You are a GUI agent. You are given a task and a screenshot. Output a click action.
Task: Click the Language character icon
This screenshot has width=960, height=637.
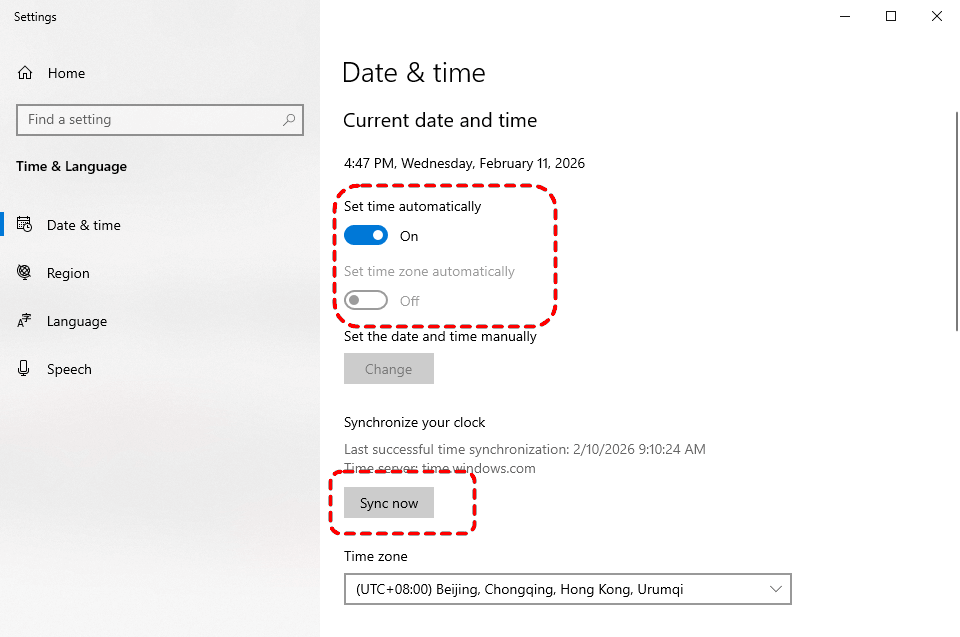click(25, 321)
